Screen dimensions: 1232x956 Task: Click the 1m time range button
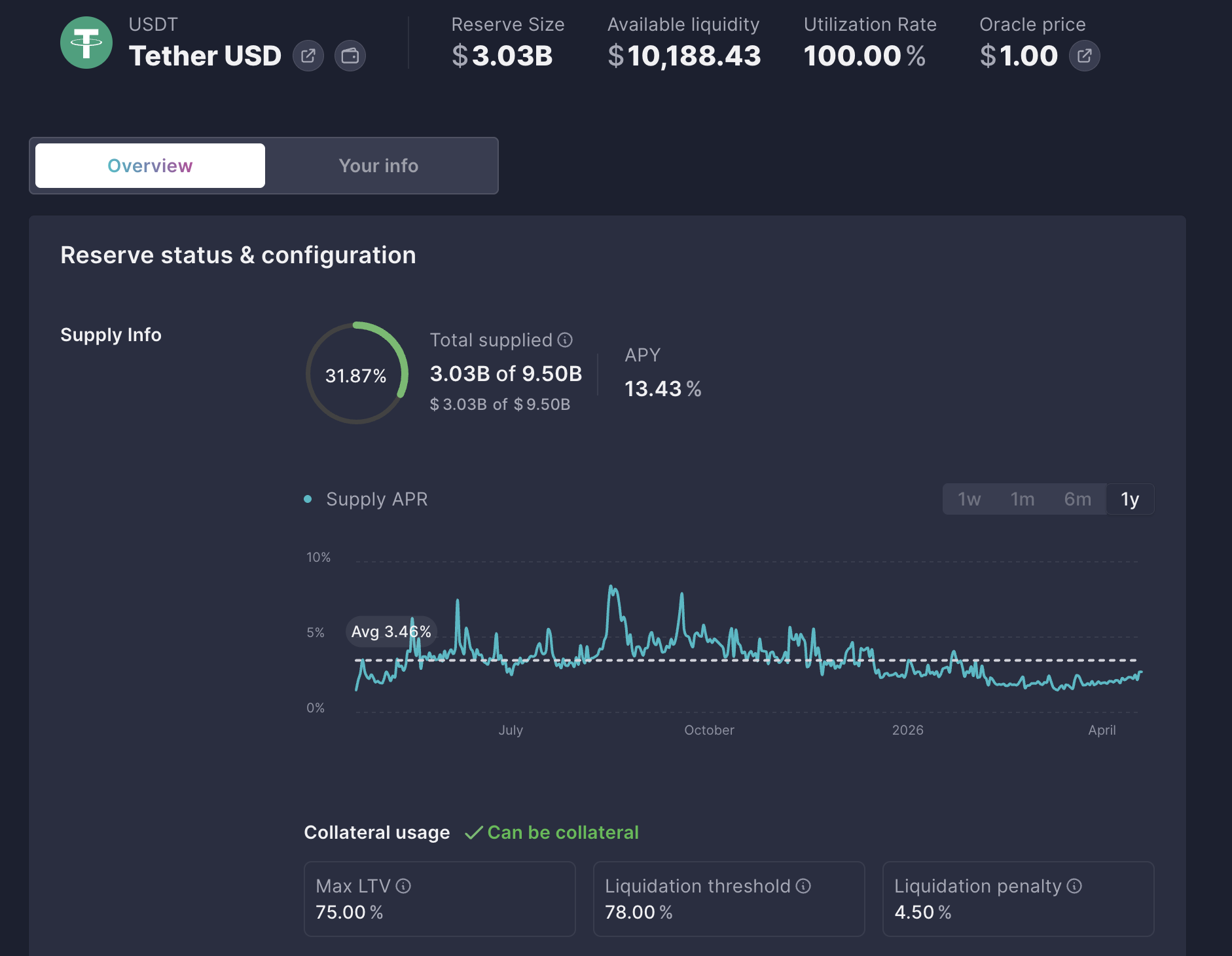1023,499
